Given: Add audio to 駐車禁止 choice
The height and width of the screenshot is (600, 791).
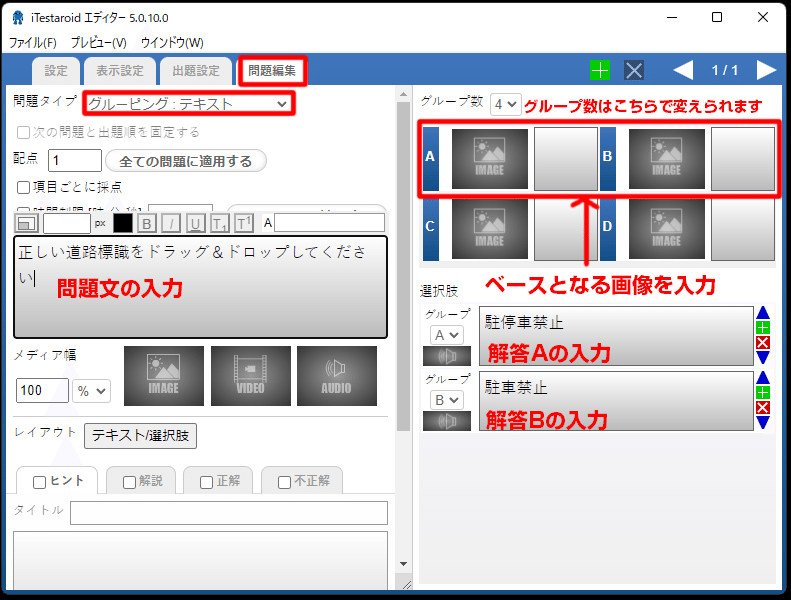Looking at the screenshot, I should click(x=446, y=421).
